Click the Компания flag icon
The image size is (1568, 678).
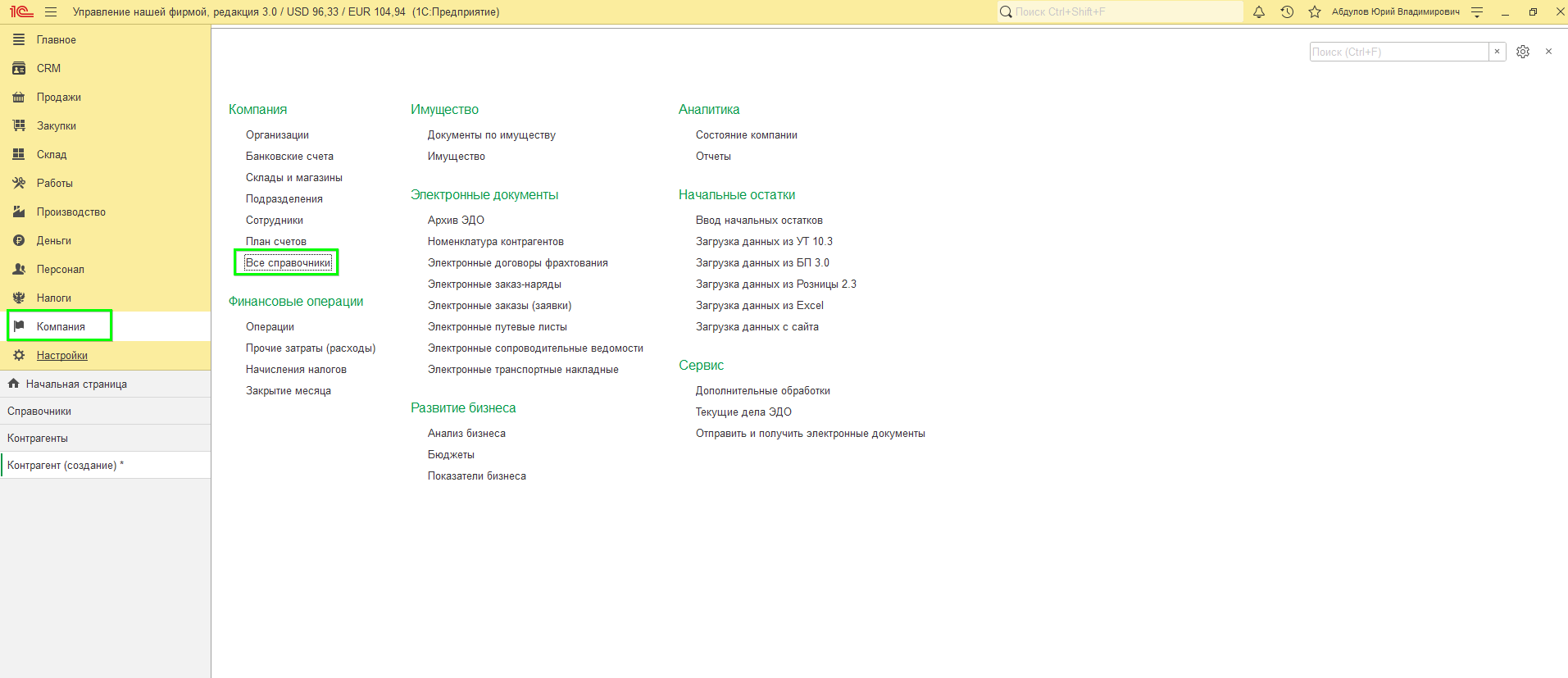pos(19,326)
